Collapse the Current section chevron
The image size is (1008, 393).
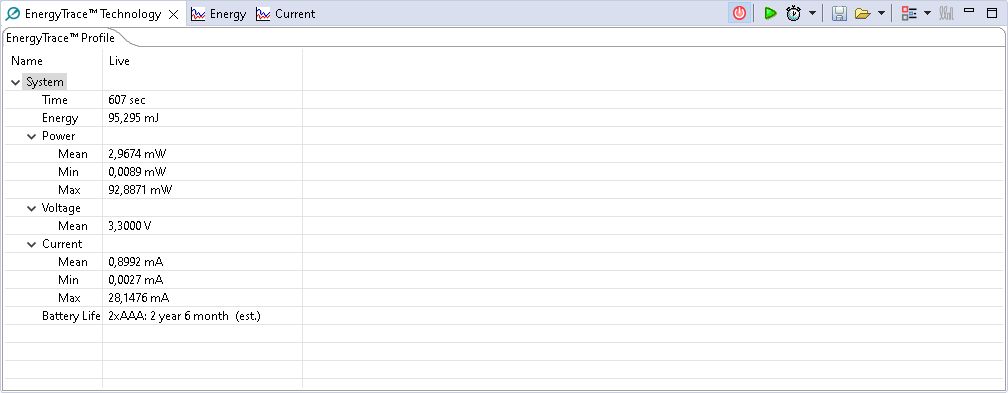coord(31,244)
